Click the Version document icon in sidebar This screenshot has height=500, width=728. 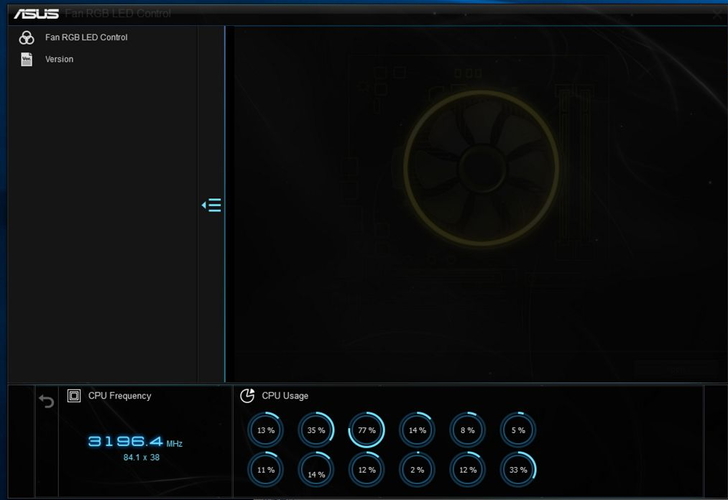[27, 60]
